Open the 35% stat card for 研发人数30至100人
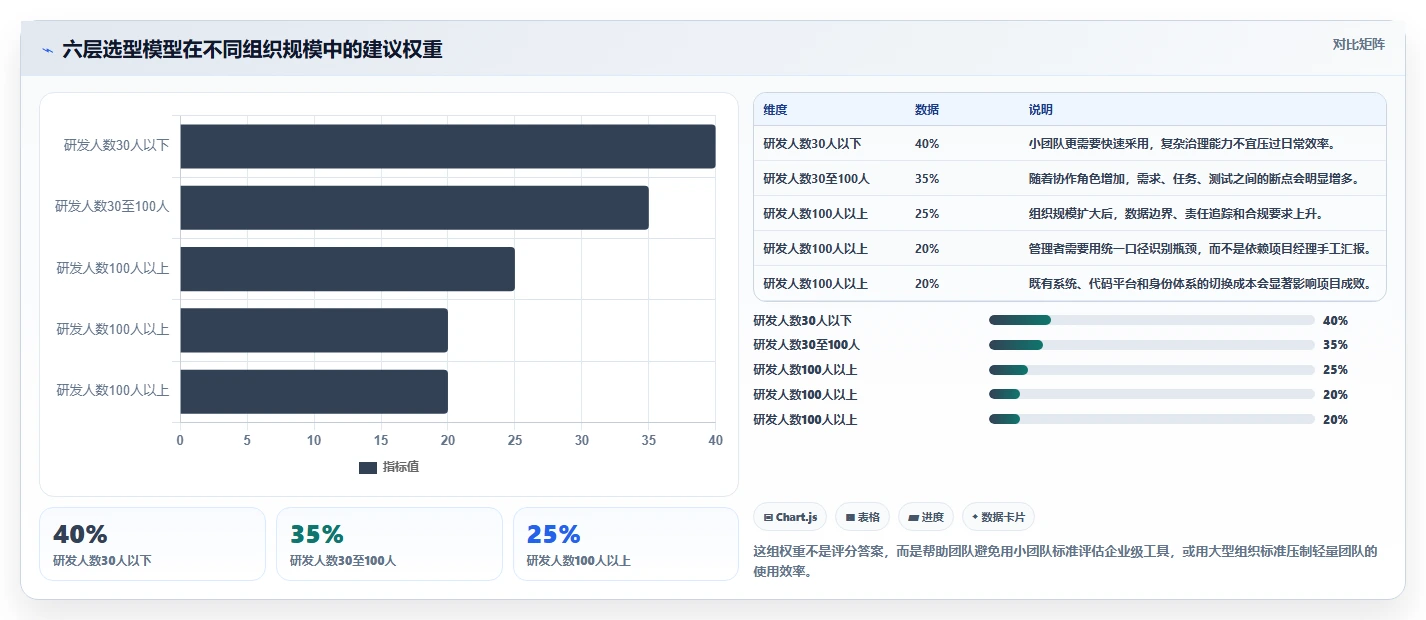 coord(389,544)
